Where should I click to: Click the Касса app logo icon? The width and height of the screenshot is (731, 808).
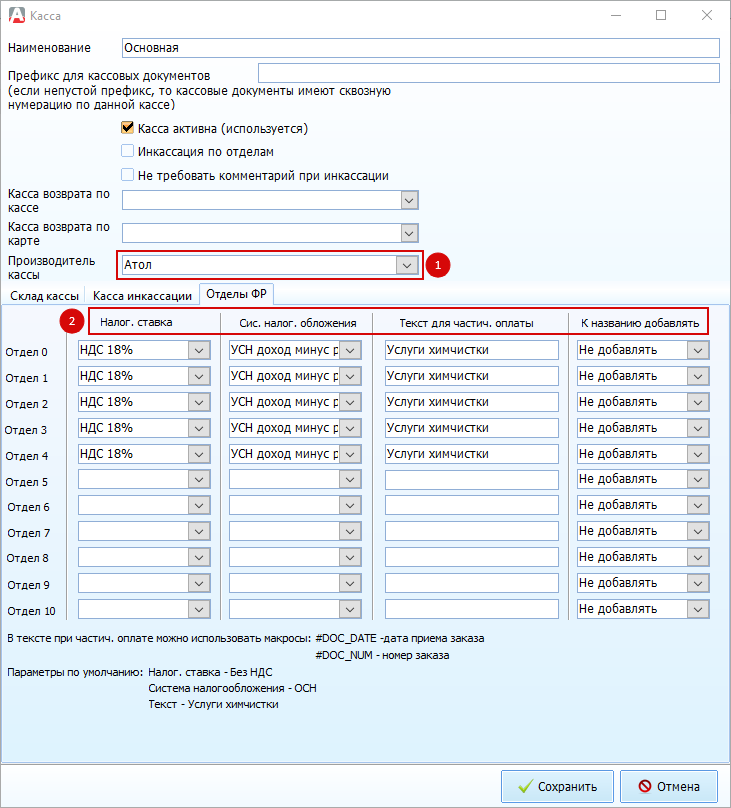pyautogui.click(x=16, y=15)
